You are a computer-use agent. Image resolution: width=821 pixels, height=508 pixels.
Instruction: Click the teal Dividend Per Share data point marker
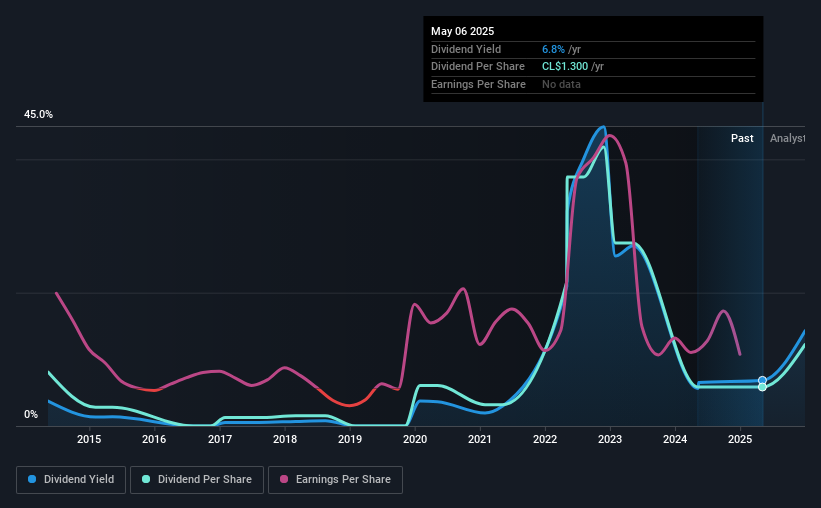click(x=762, y=387)
